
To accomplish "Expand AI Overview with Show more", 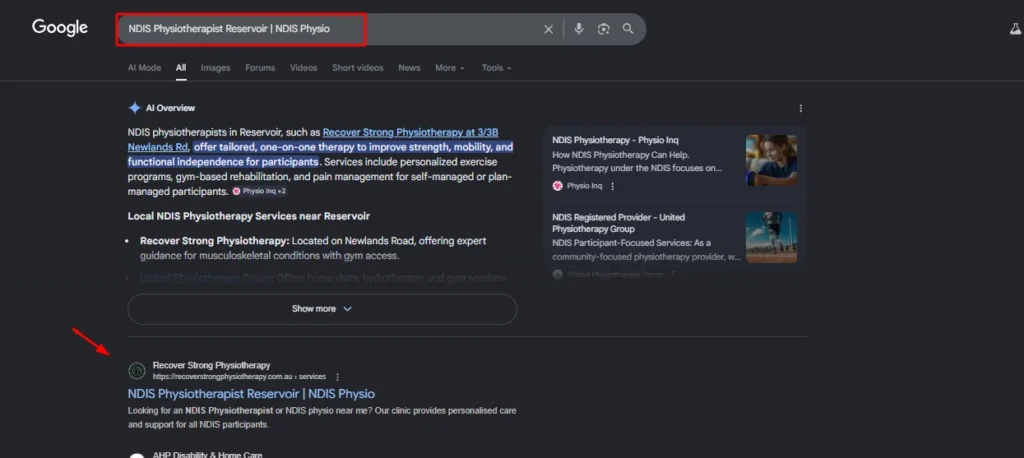I will click(x=322, y=309).
